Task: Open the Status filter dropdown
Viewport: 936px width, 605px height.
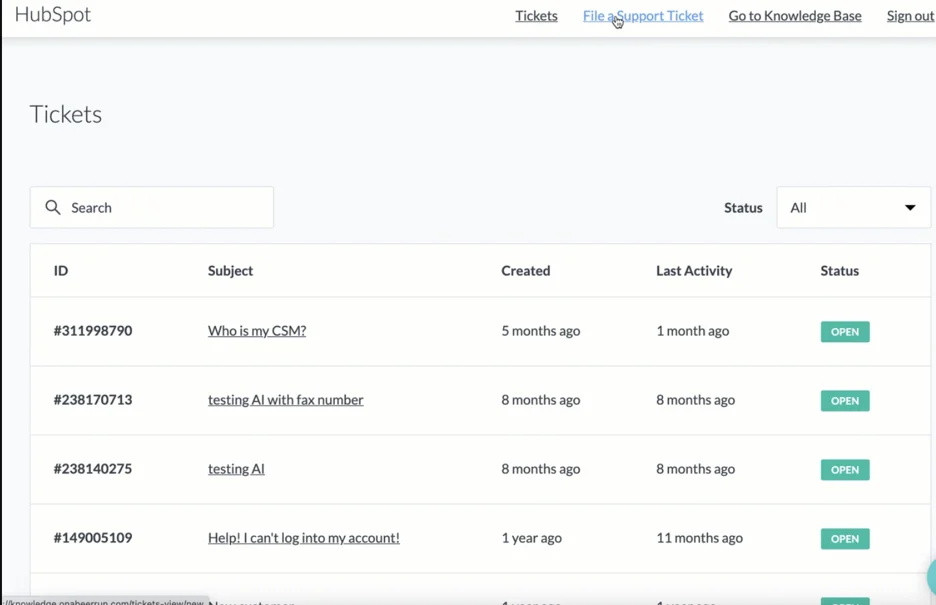Action: (852, 207)
